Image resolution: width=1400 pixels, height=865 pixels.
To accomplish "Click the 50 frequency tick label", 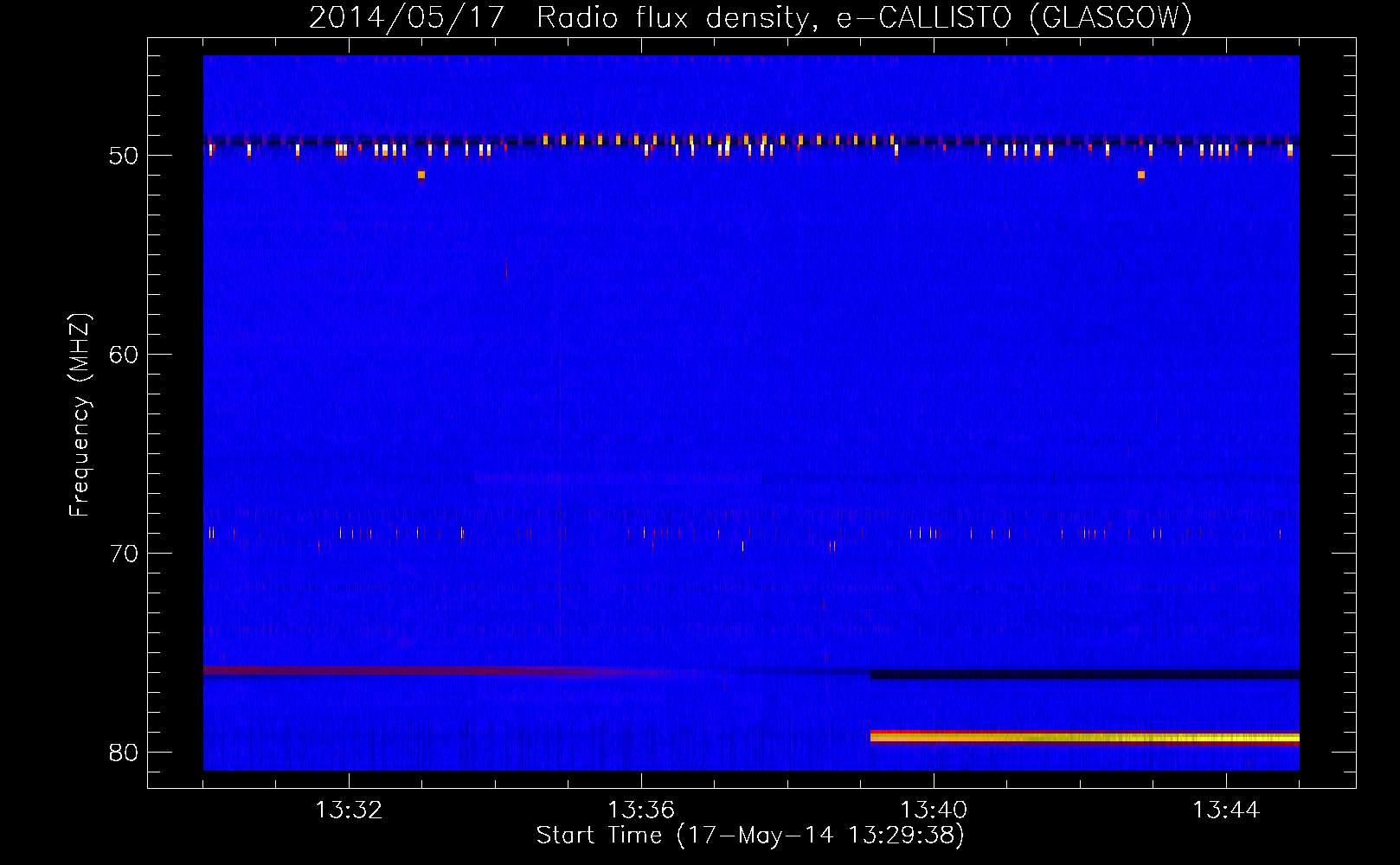I will 124,156.
